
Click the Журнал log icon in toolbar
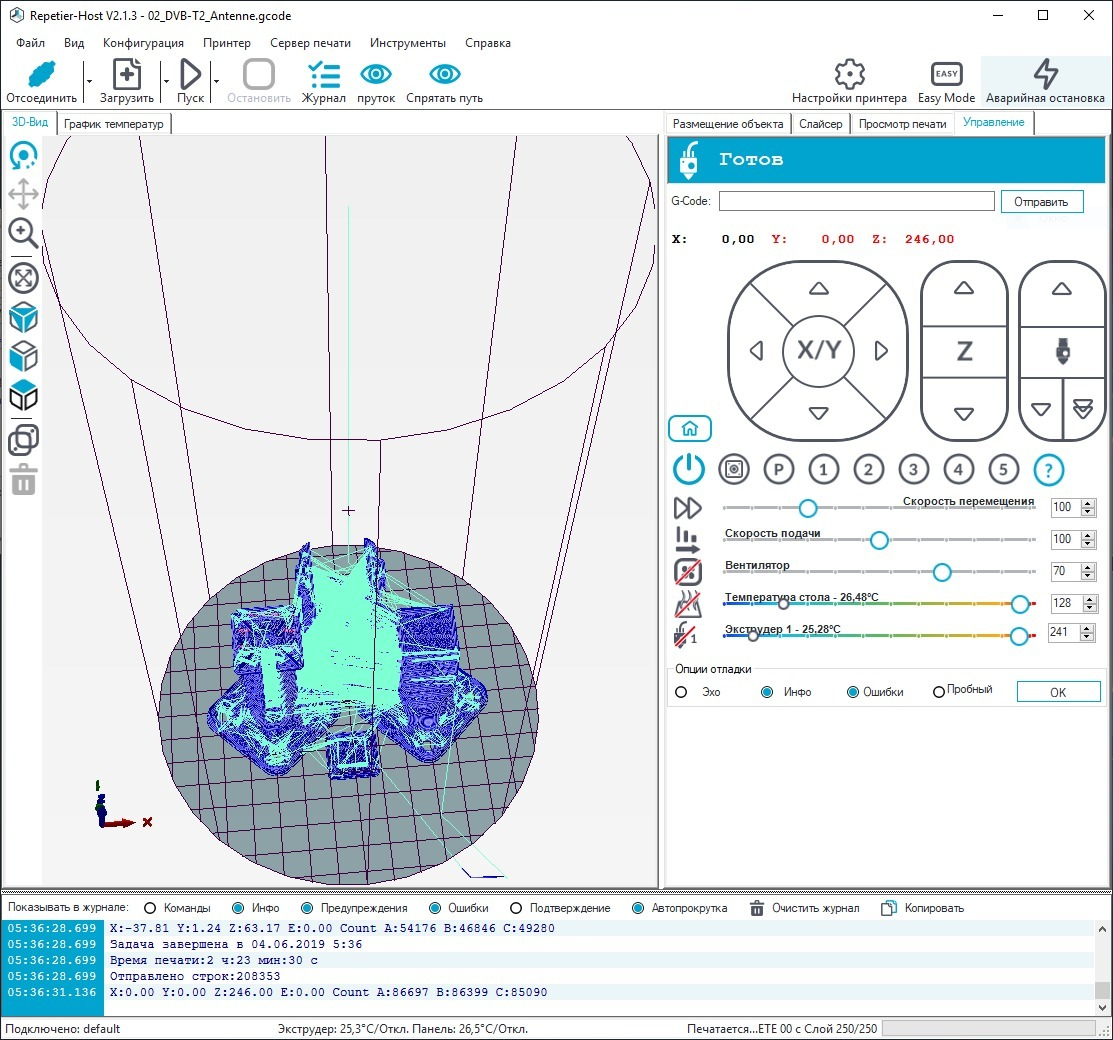pyautogui.click(x=324, y=75)
